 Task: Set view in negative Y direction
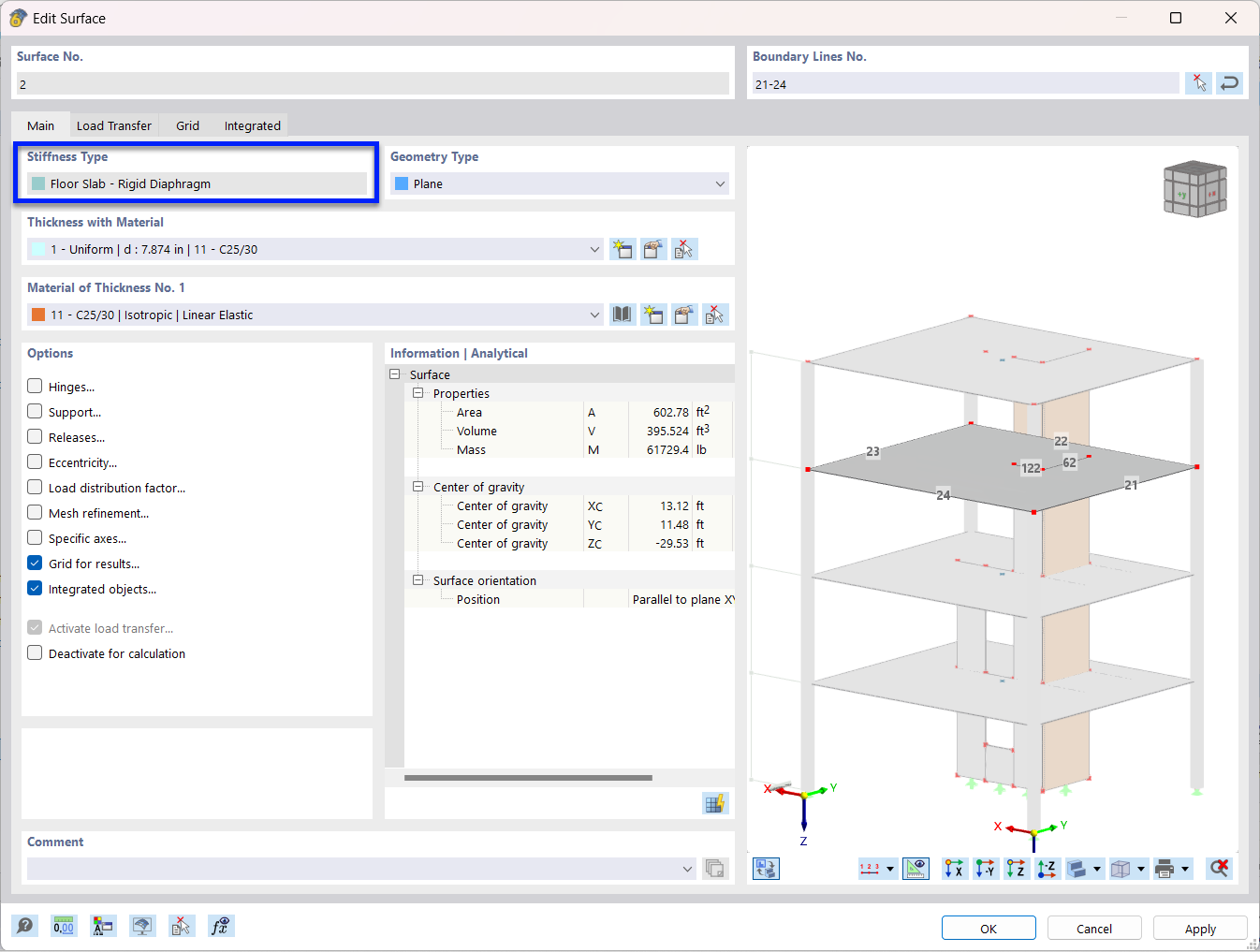point(985,869)
